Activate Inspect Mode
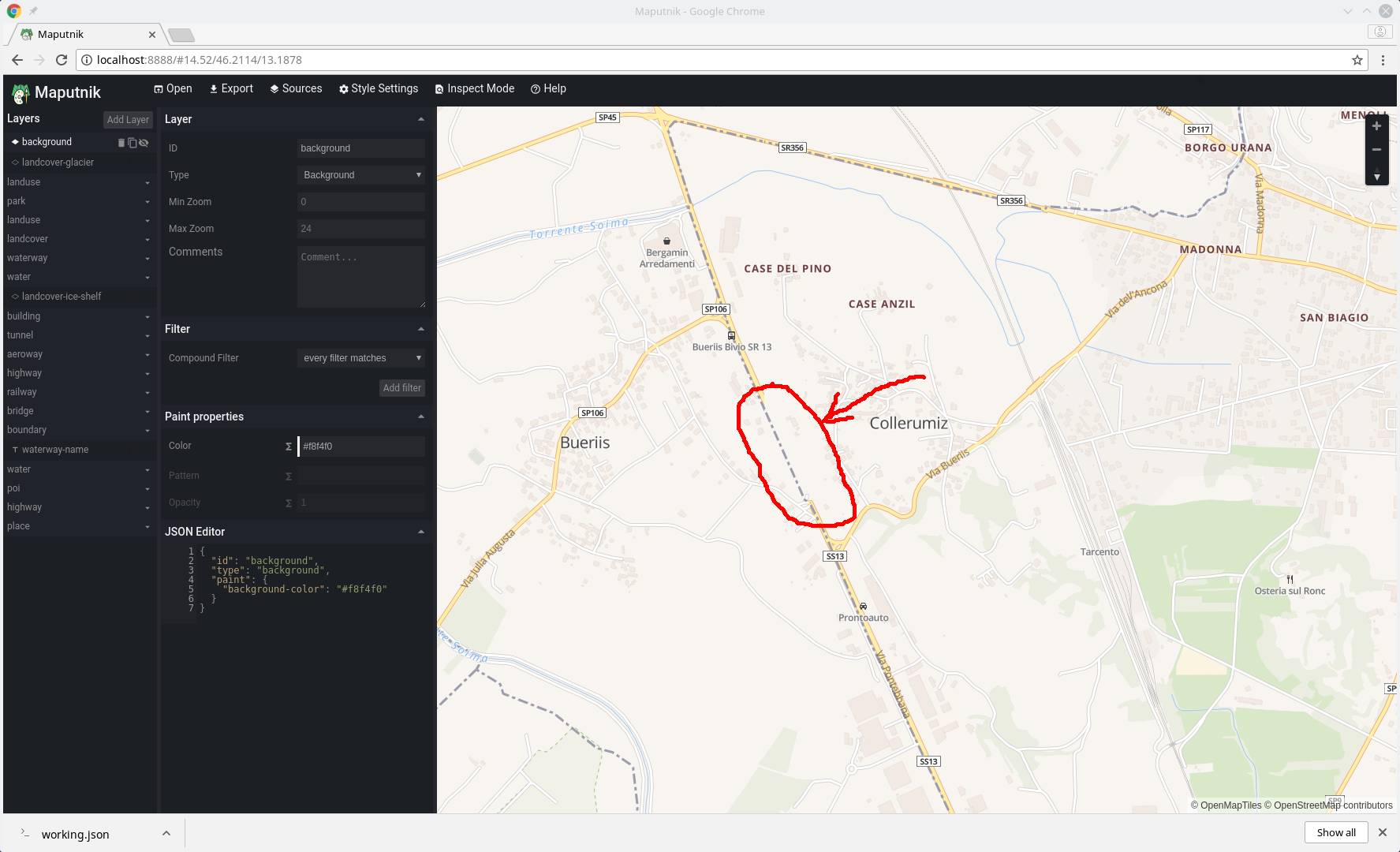The image size is (1400, 852). [474, 88]
